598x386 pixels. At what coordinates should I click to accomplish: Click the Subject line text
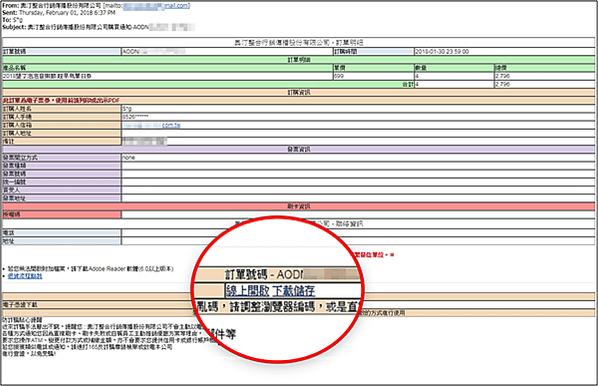[x=98, y=27]
